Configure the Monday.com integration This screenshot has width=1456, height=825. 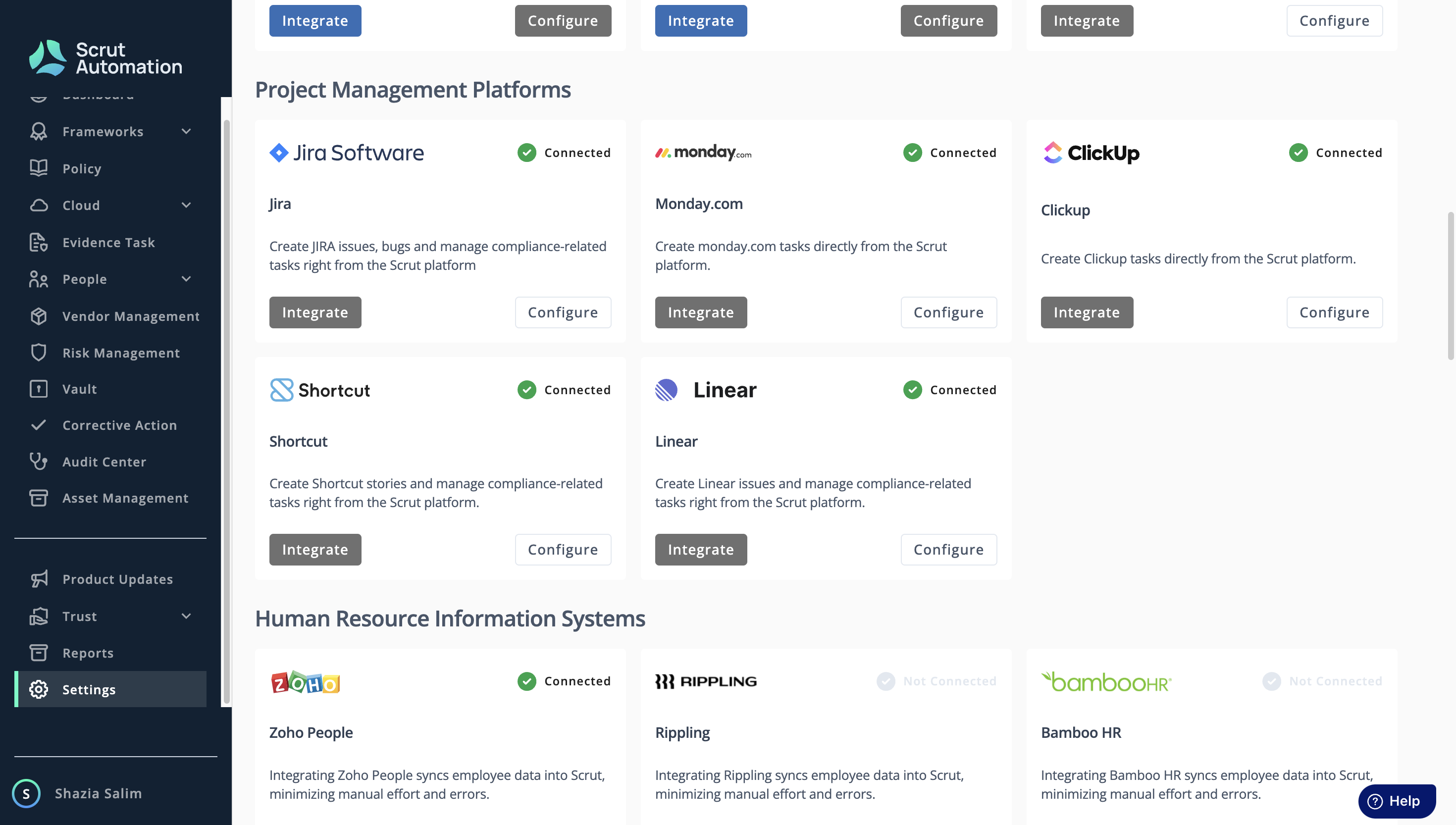[949, 312]
